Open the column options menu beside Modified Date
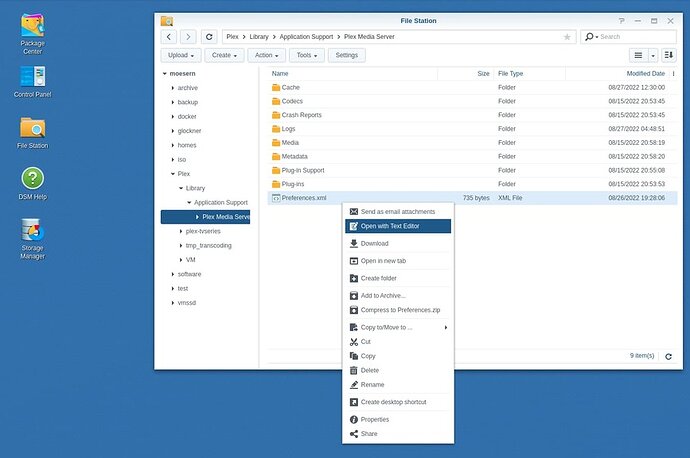690x458 pixels. [x=673, y=73]
